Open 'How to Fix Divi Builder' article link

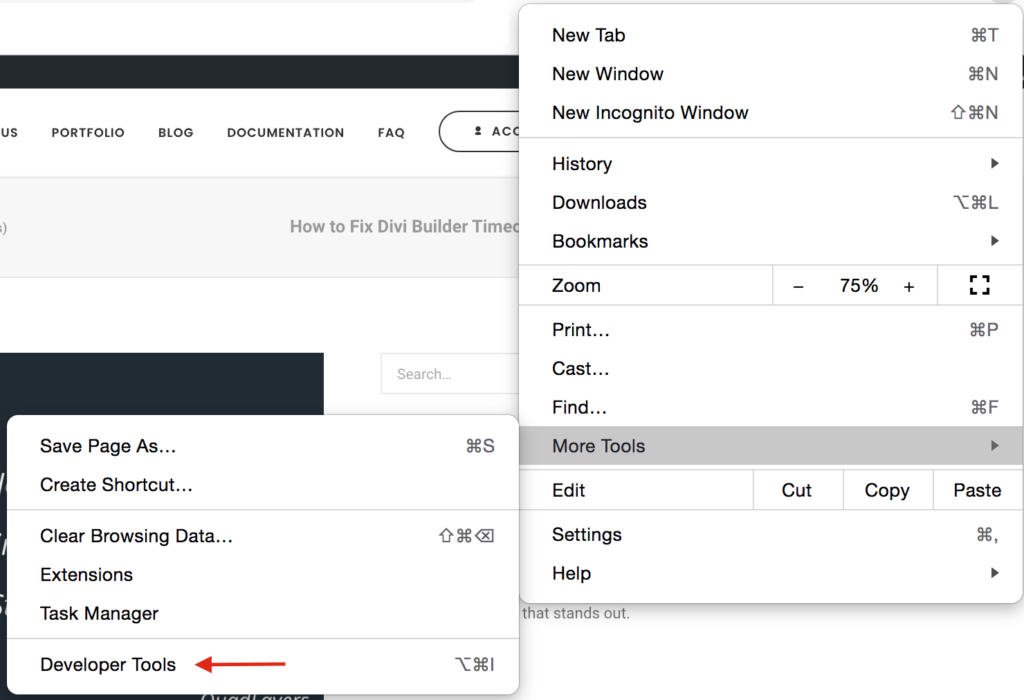point(405,227)
